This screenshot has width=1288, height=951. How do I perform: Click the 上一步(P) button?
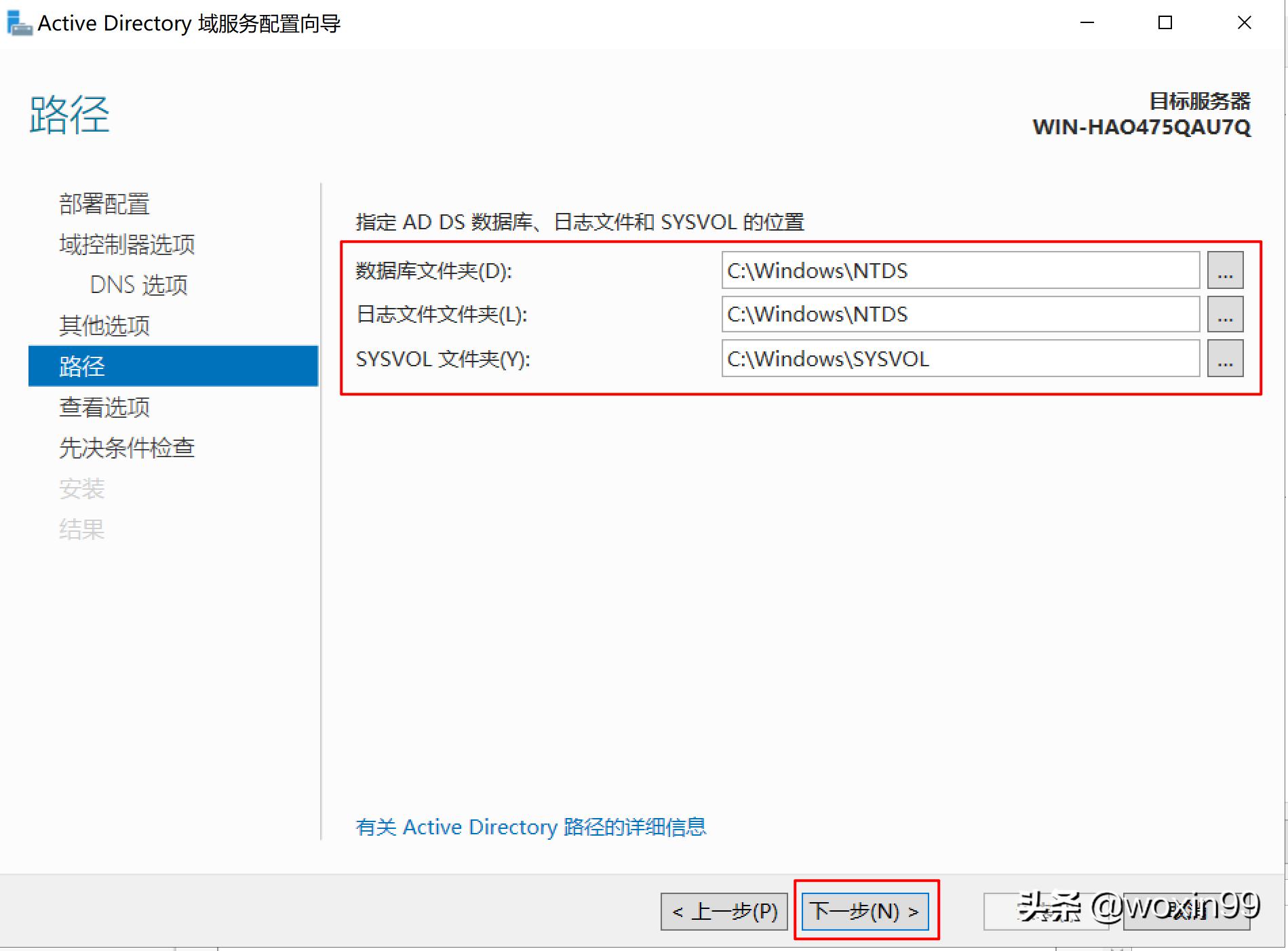(724, 912)
